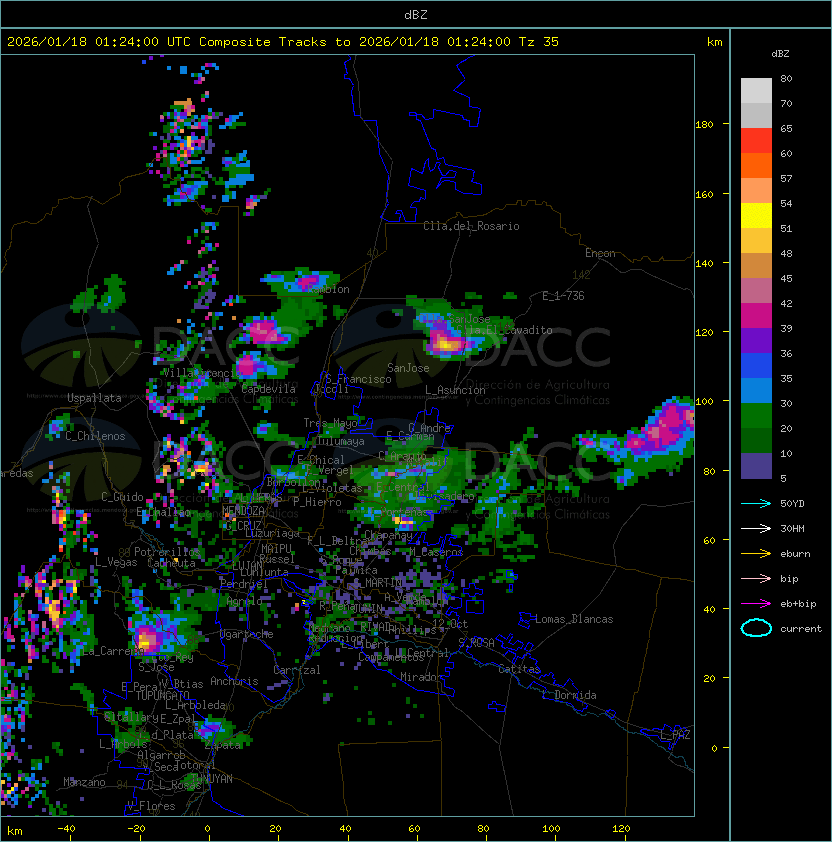
Task: Click storm cell core near Cia.SanJose label
Action: pyautogui.click(x=446, y=344)
